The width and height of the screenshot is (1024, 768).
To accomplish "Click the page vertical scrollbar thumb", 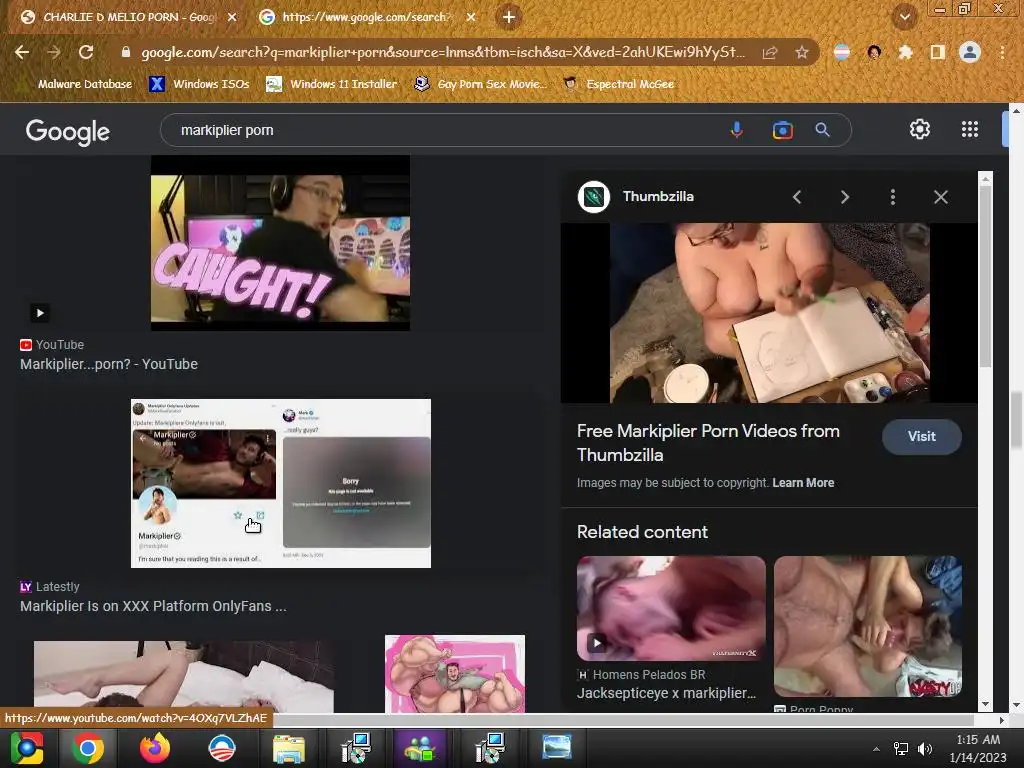I will coord(1016,420).
